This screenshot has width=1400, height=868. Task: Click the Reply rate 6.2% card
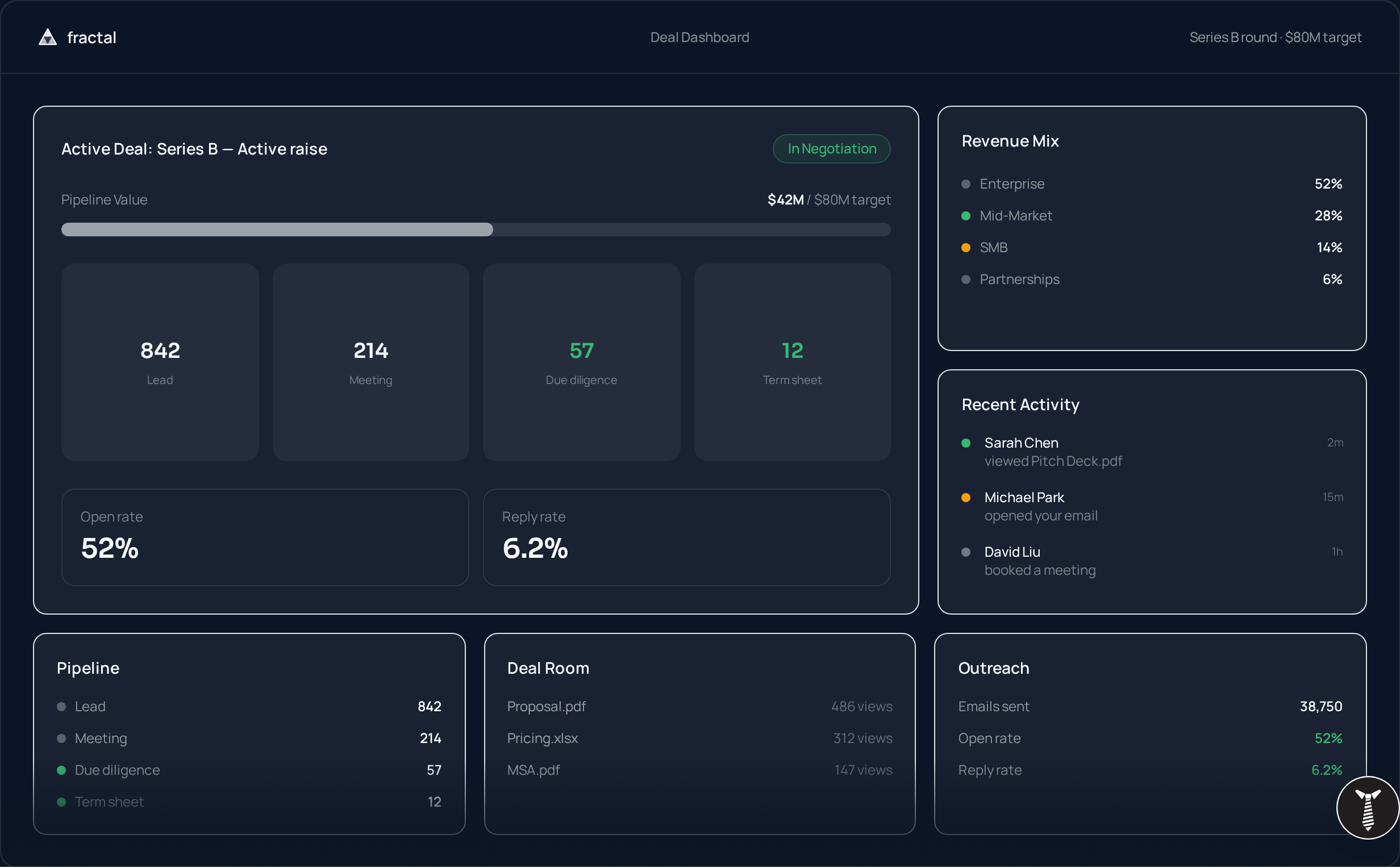tap(686, 539)
